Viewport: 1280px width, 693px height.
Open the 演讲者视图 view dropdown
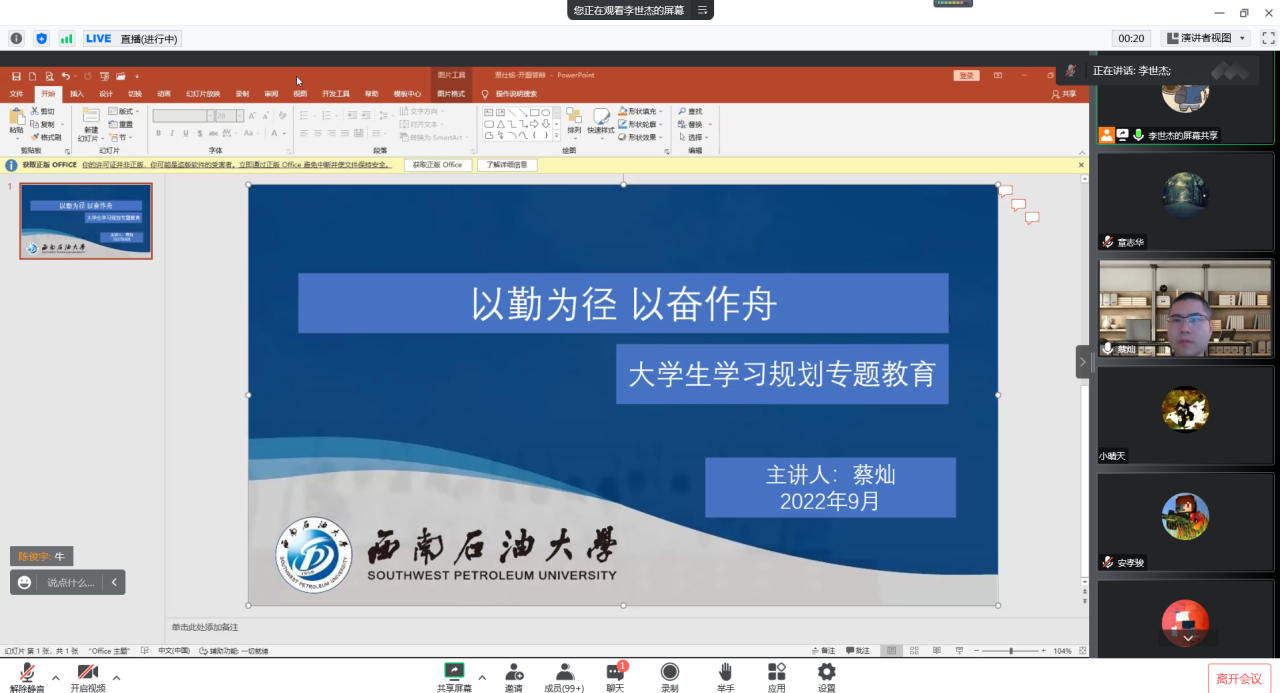pyautogui.click(x=1206, y=38)
